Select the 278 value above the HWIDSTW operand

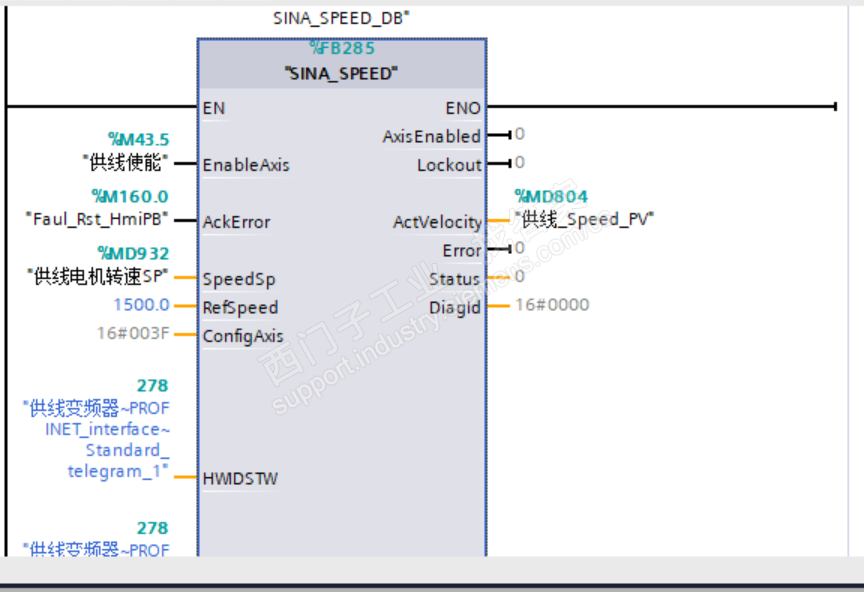153,385
